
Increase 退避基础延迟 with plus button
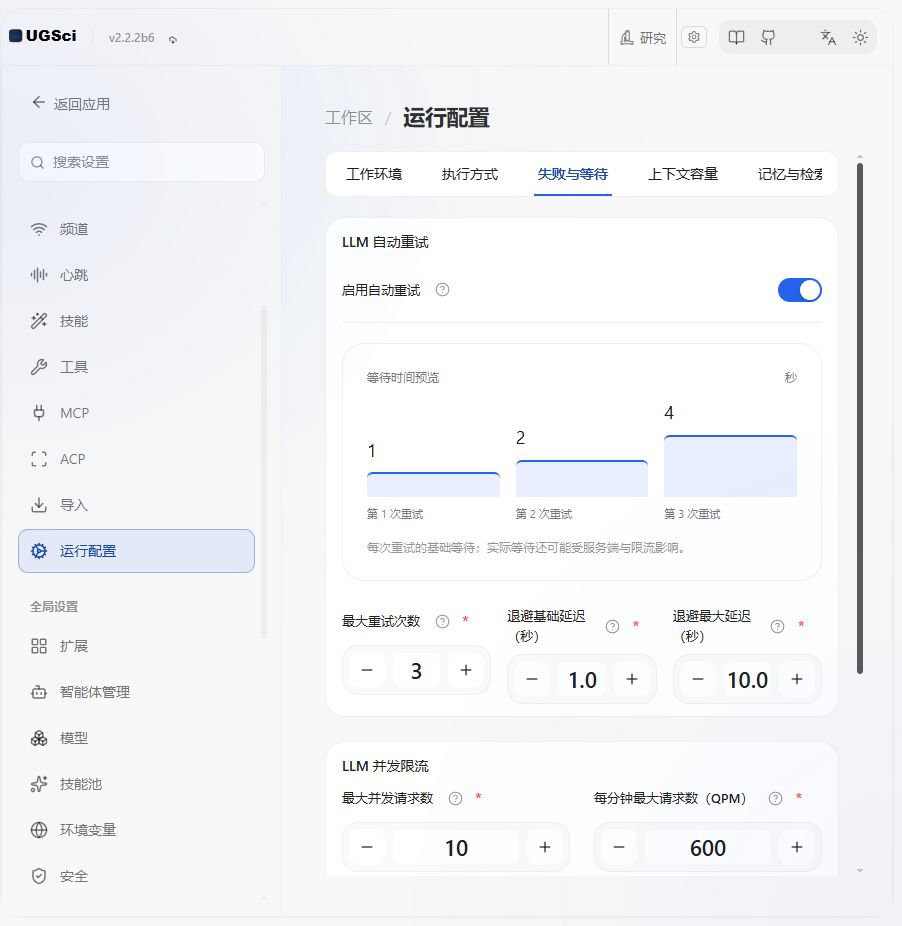click(x=632, y=679)
